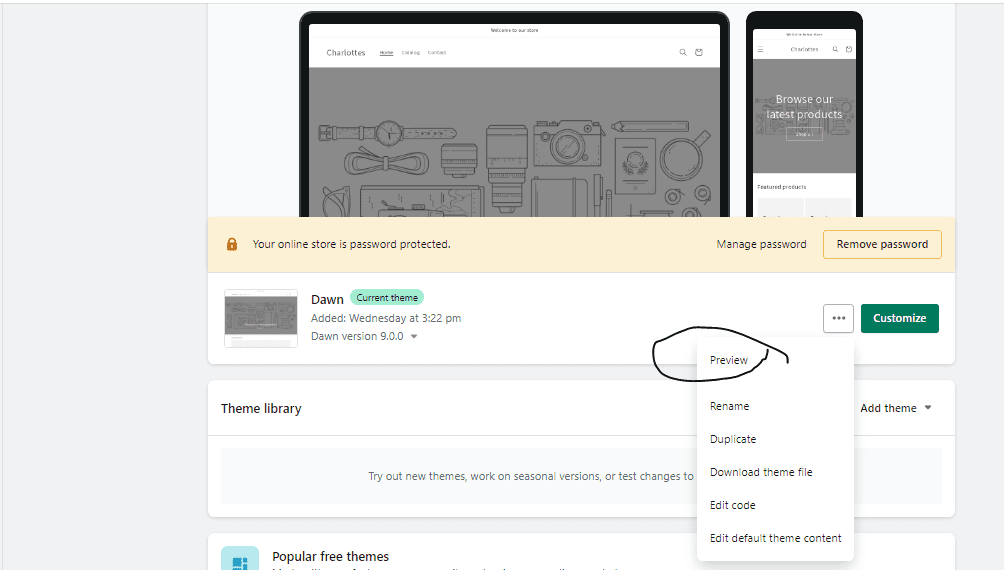Image resolution: width=1004 pixels, height=570 pixels.
Task: Click the desktop theme preview image
Action: (514, 114)
